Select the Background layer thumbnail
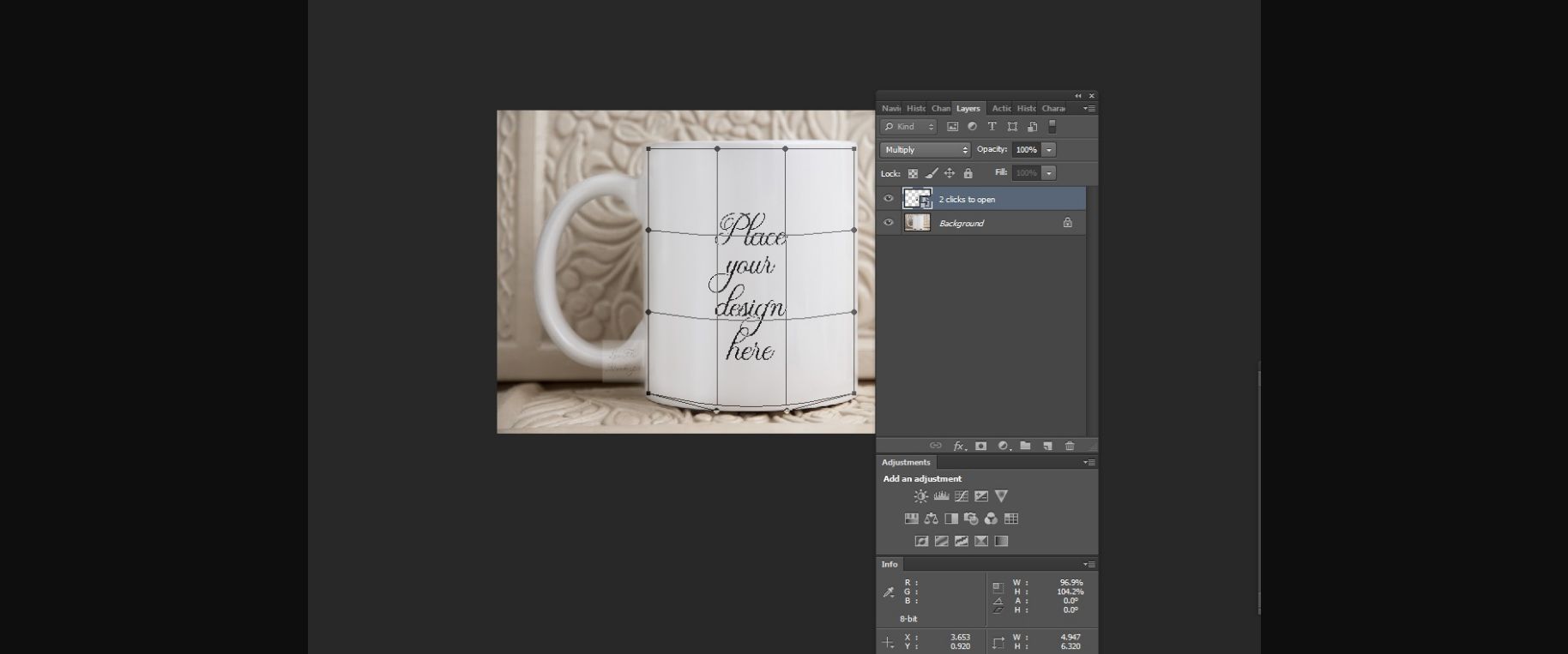1568x654 pixels. click(917, 223)
